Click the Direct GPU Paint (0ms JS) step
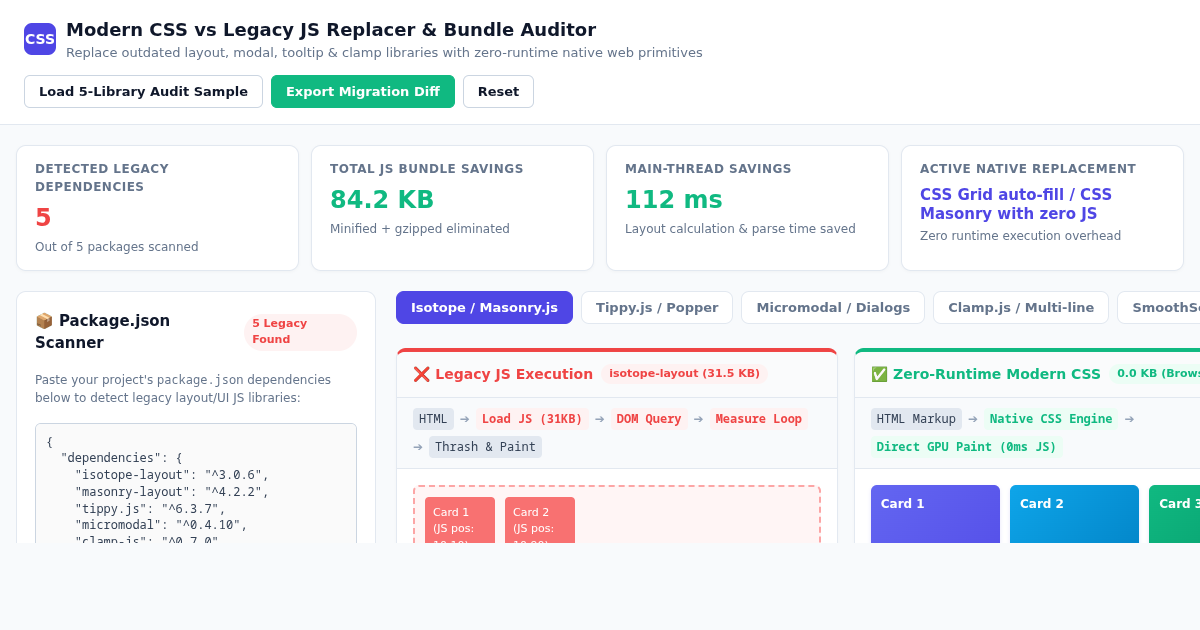Viewport: 1200px width, 630px height. pos(966,447)
